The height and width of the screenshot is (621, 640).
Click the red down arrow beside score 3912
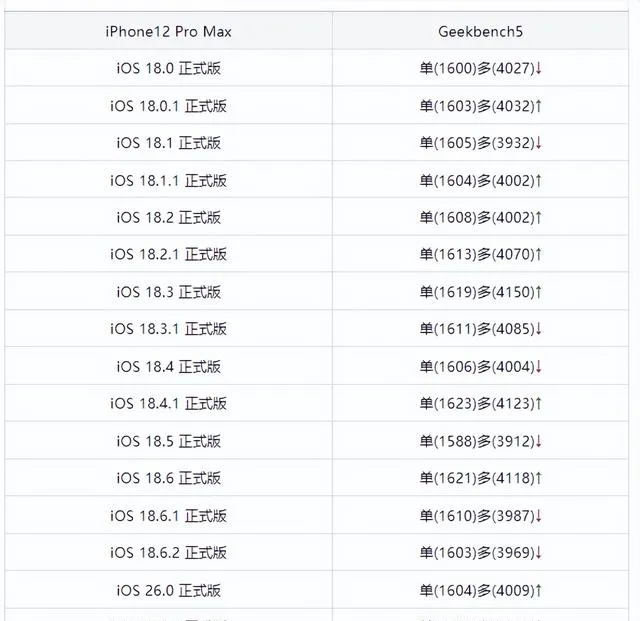pos(538,441)
